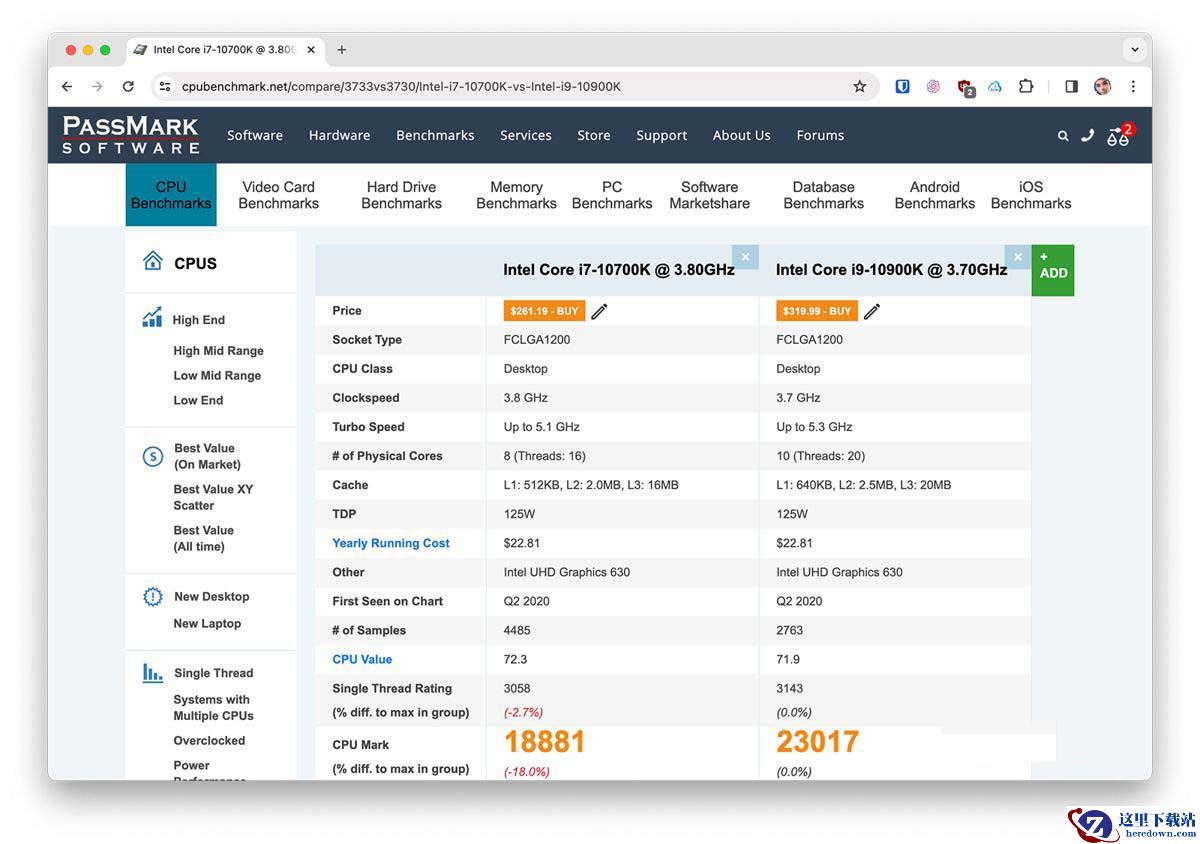Open the compare scales icon with badge
This screenshot has width=1200, height=844.
click(1119, 135)
